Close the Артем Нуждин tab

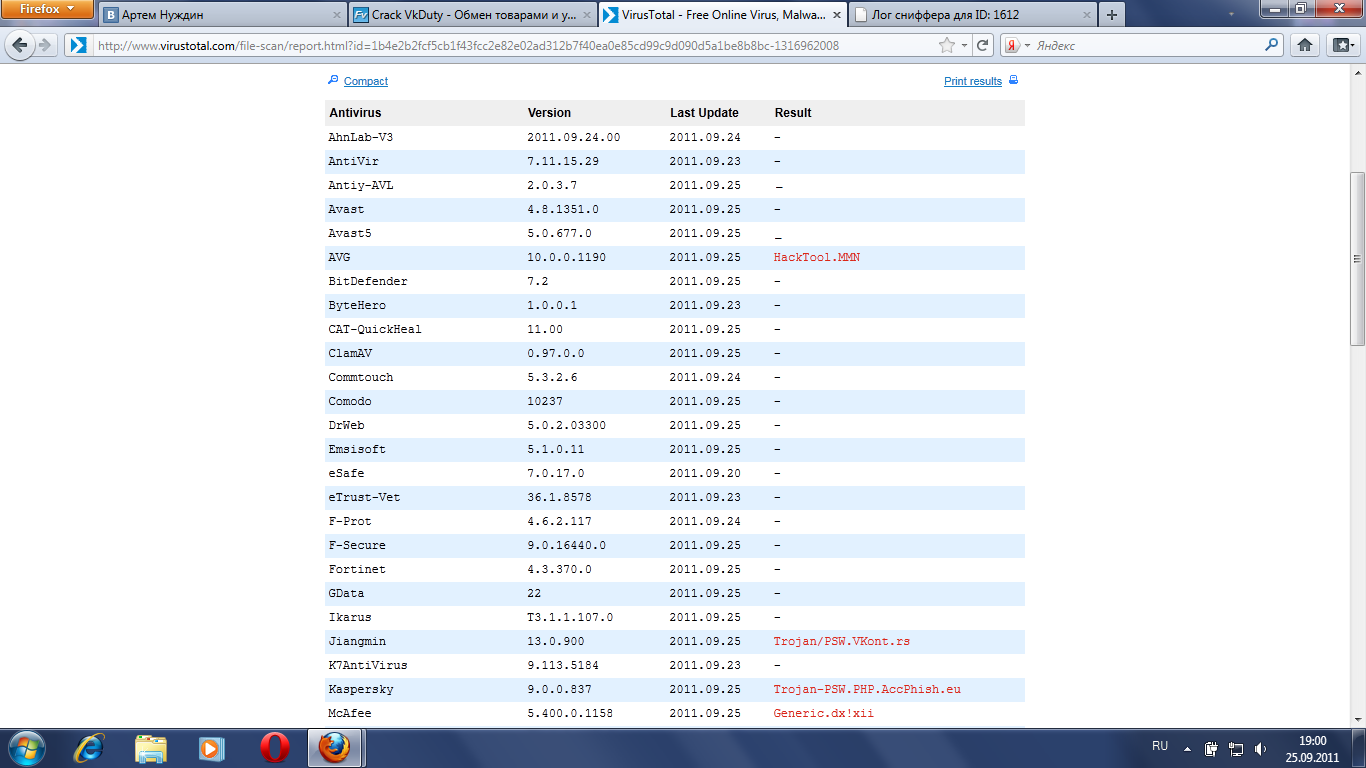pos(335,16)
